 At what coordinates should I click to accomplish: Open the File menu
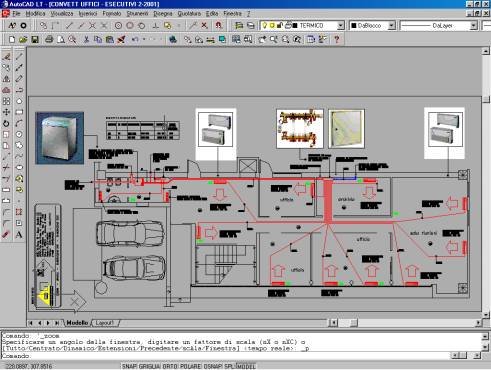click(x=16, y=14)
